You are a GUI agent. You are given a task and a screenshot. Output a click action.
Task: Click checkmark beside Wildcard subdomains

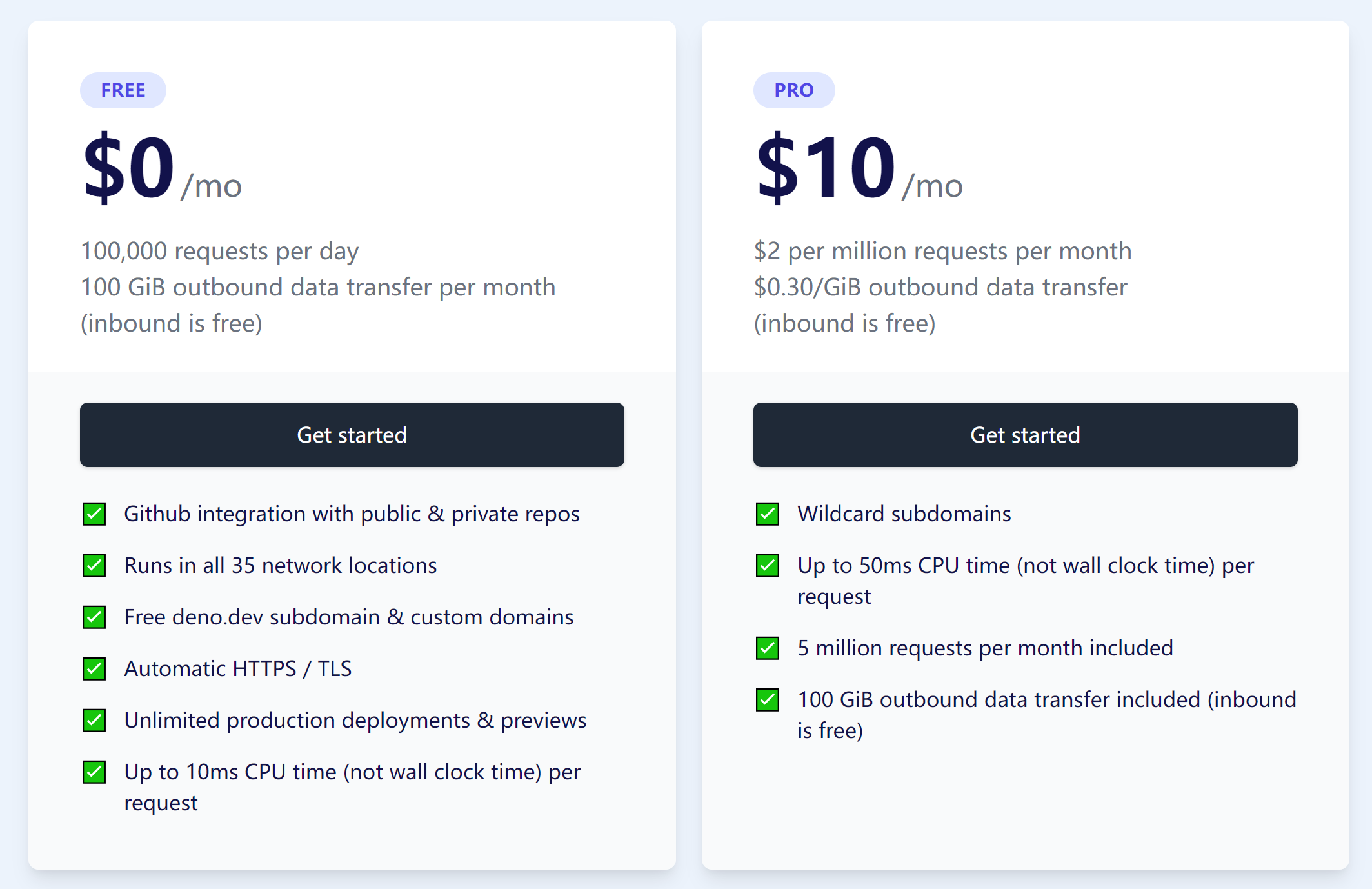point(768,514)
